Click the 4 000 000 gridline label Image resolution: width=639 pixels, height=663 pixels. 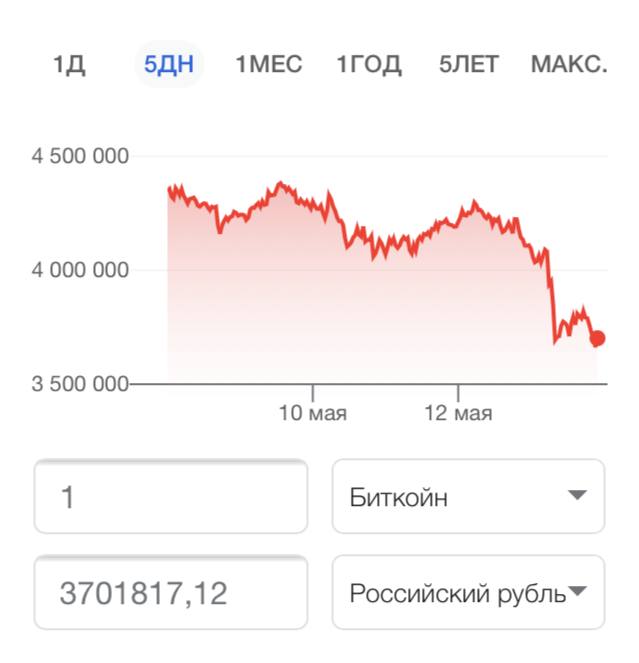click(x=80, y=270)
